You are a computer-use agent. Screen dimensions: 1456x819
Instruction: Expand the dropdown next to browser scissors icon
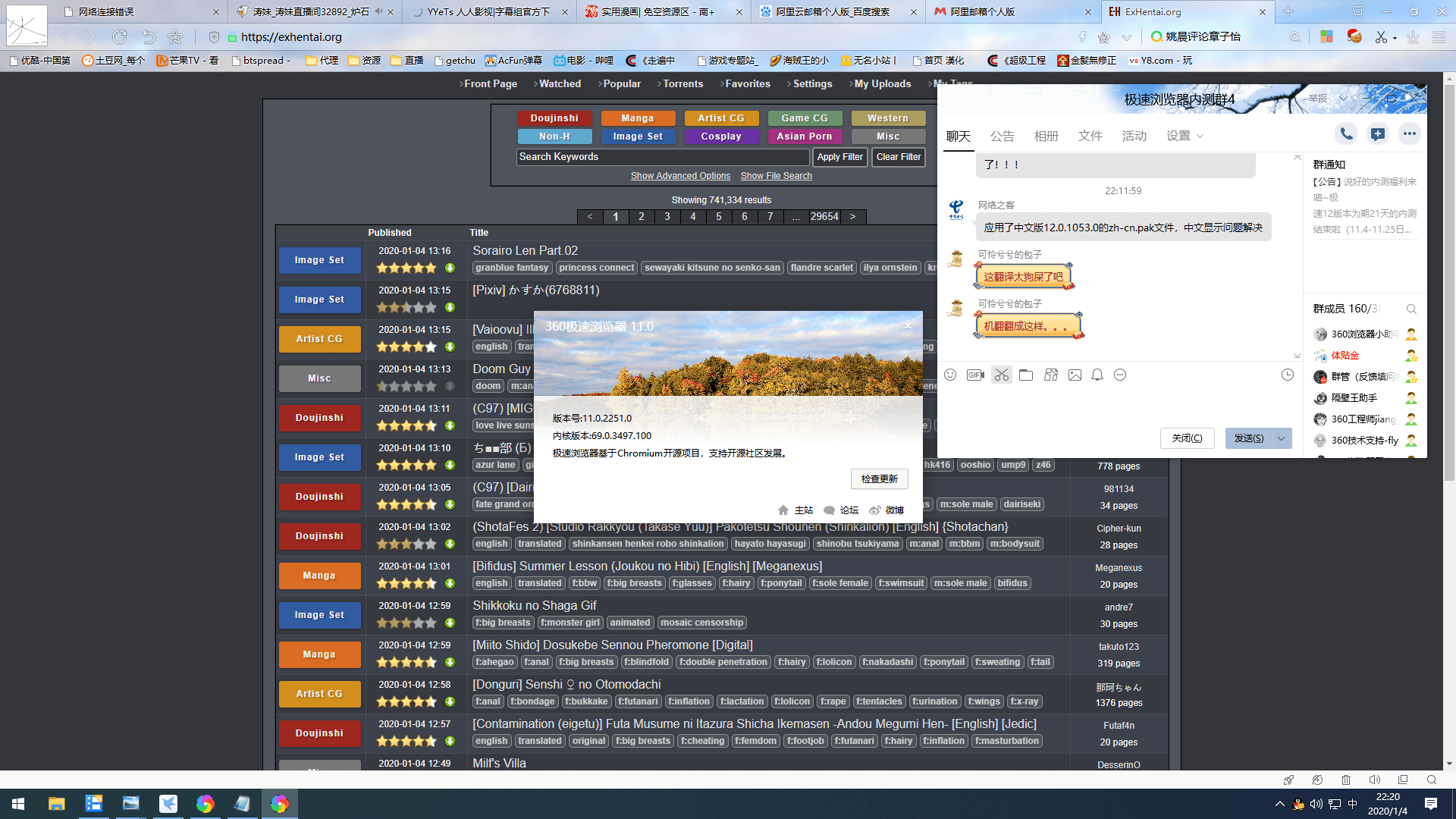[1395, 38]
